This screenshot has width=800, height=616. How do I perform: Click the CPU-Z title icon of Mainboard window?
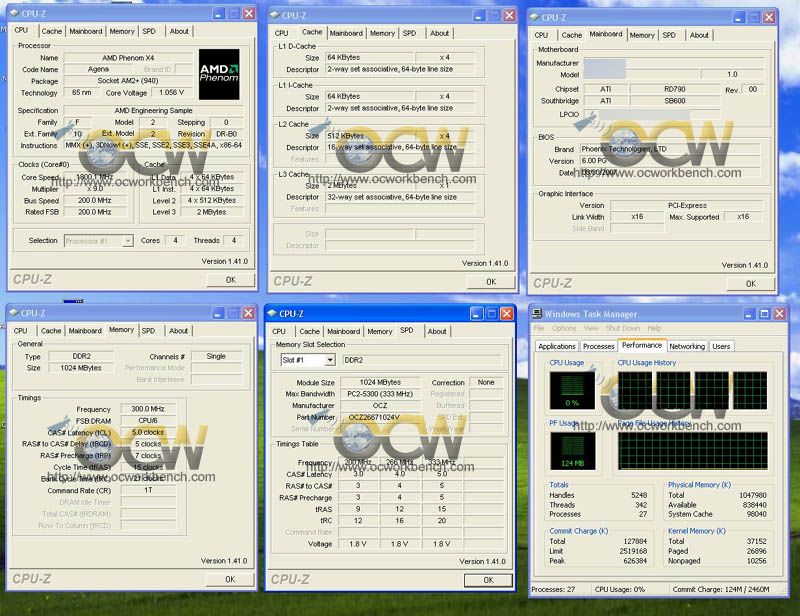click(534, 17)
